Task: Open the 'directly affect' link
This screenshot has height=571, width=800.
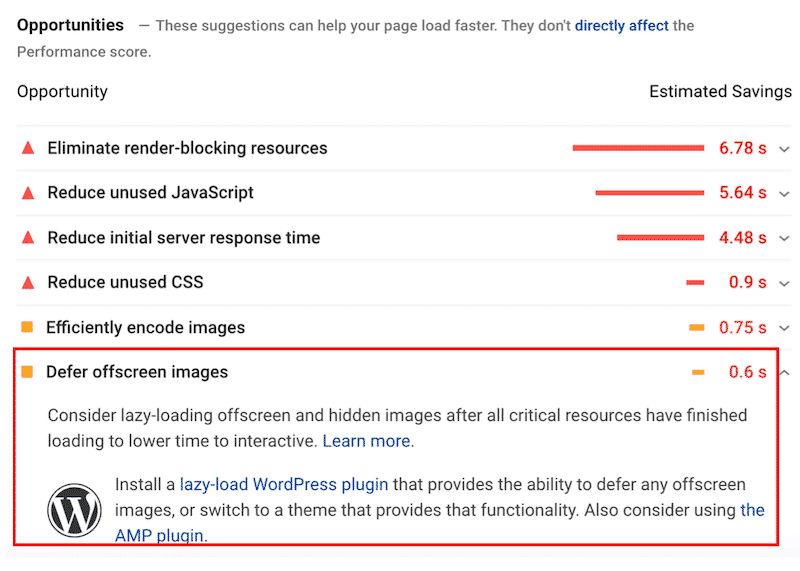Action: [621, 25]
